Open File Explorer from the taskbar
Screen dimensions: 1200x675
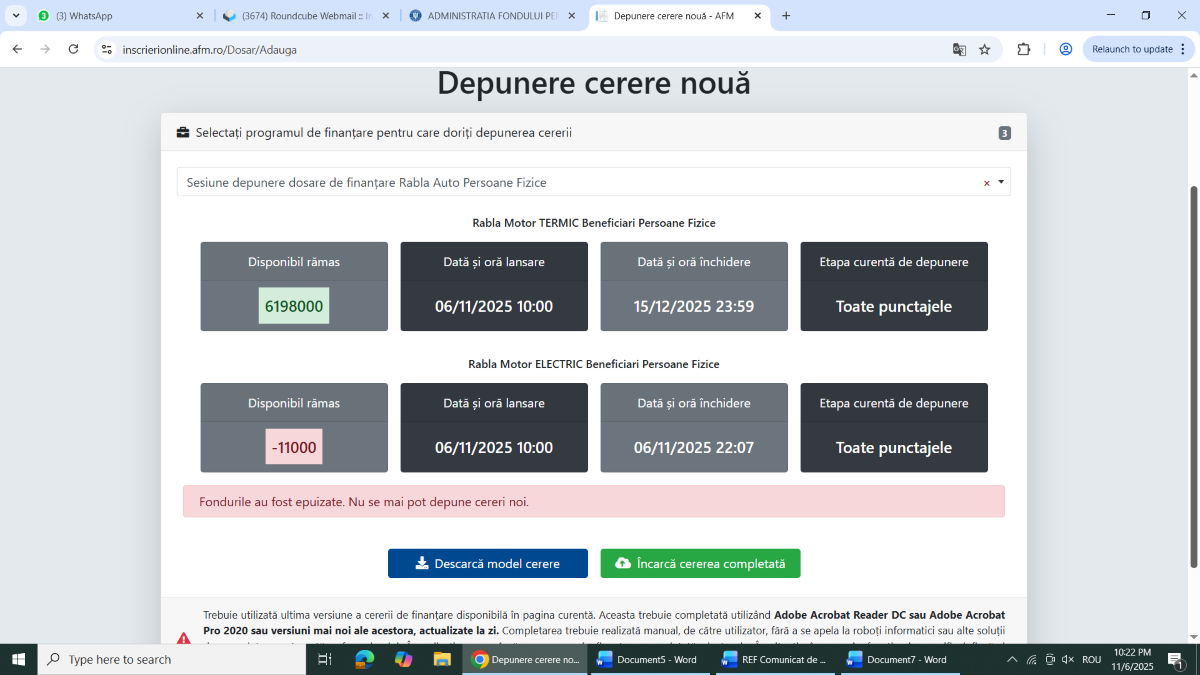(x=442, y=659)
